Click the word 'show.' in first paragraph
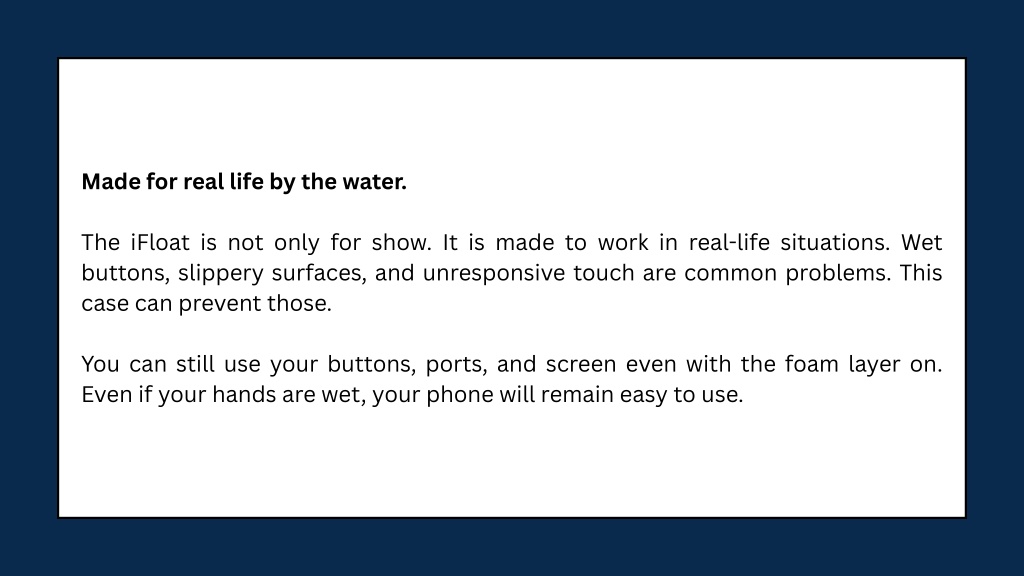This screenshot has width=1024, height=576. coord(402,242)
